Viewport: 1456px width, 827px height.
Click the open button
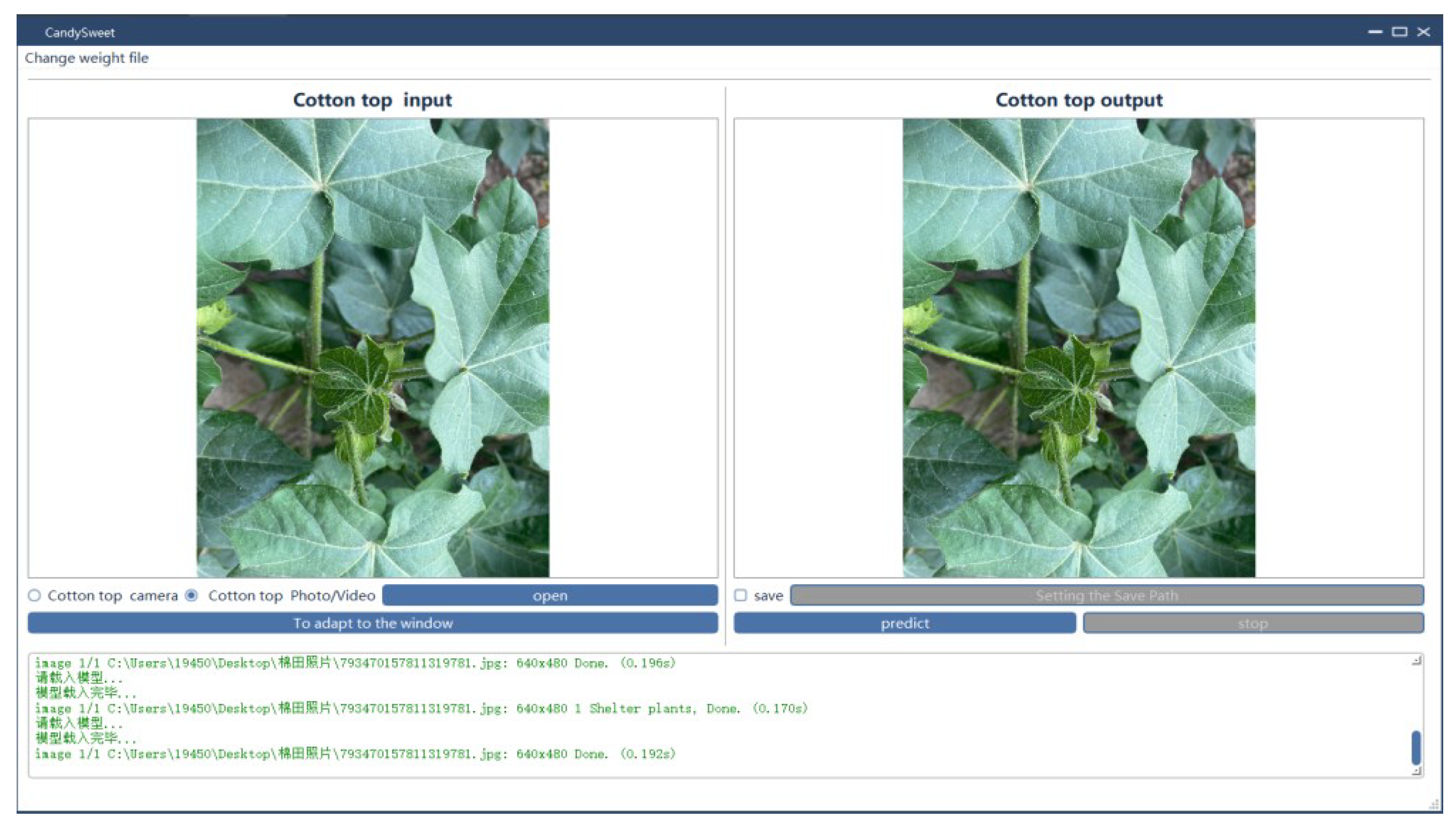click(550, 595)
